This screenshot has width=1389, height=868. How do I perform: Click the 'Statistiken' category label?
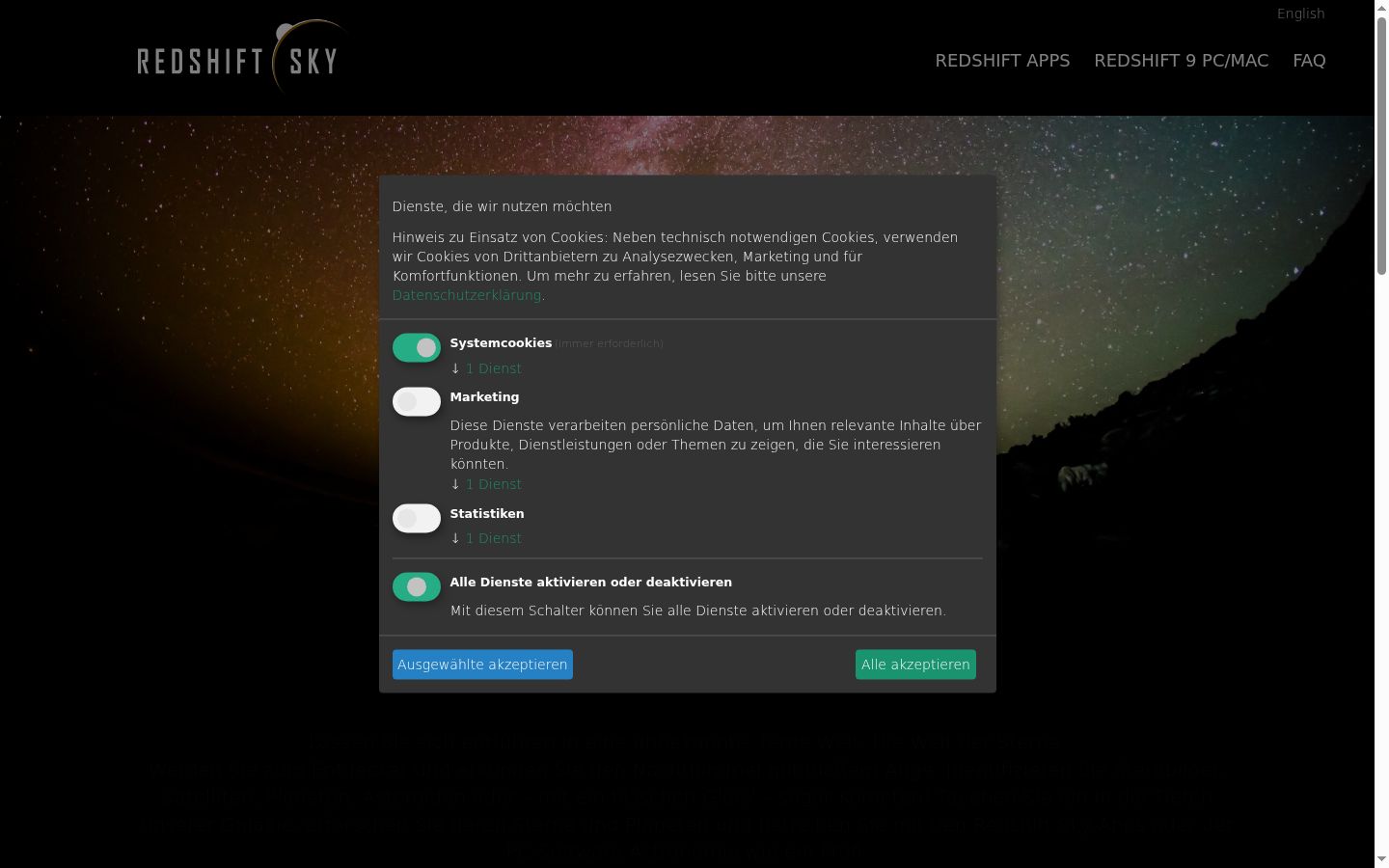point(487,514)
